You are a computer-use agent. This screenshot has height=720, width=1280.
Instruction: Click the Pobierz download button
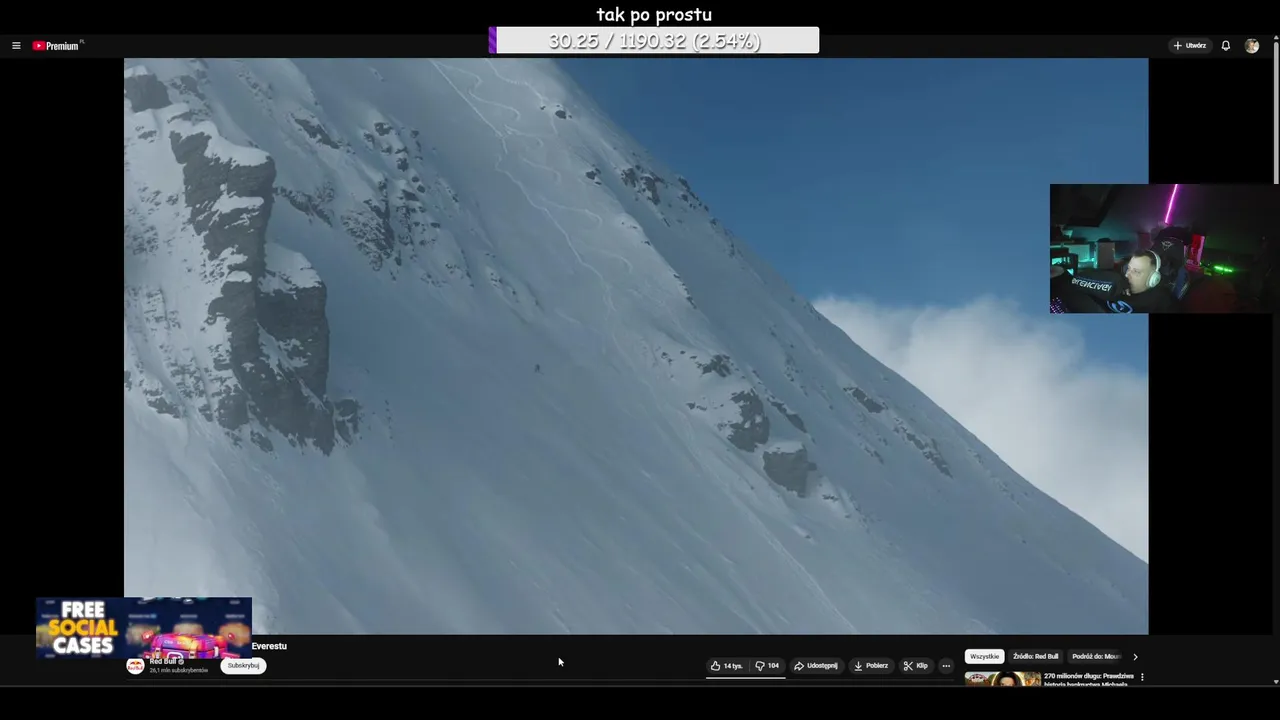coord(871,666)
